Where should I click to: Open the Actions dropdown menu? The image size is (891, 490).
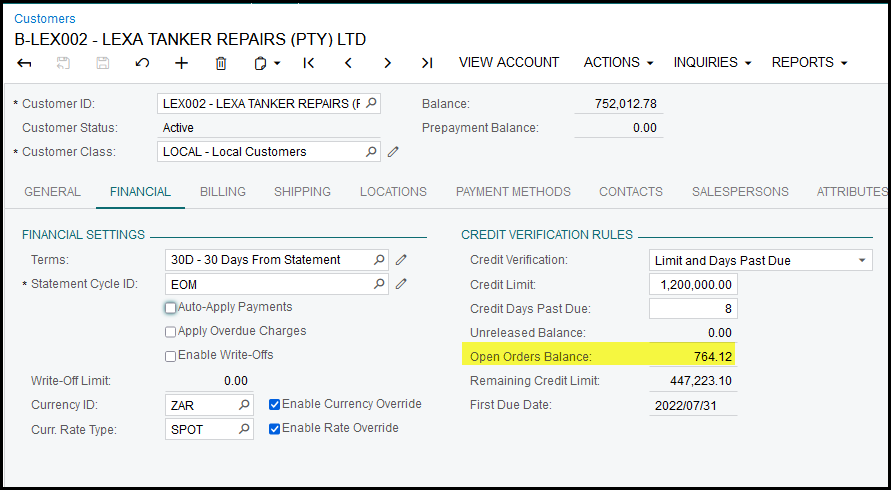(x=618, y=63)
